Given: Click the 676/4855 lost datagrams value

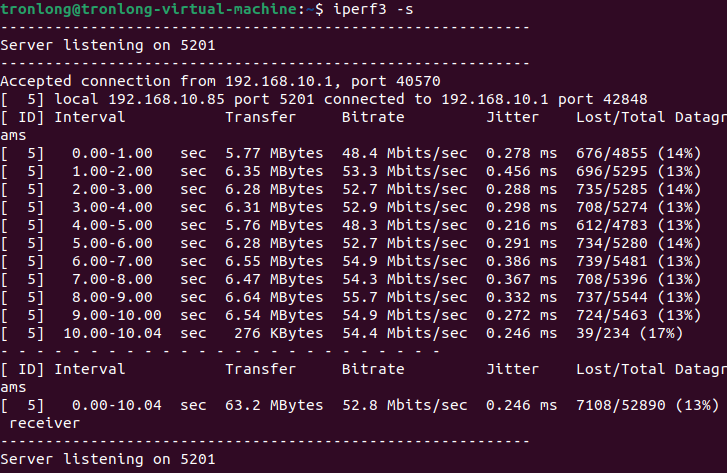Looking at the screenshot, I should click(x=612, y=153).
